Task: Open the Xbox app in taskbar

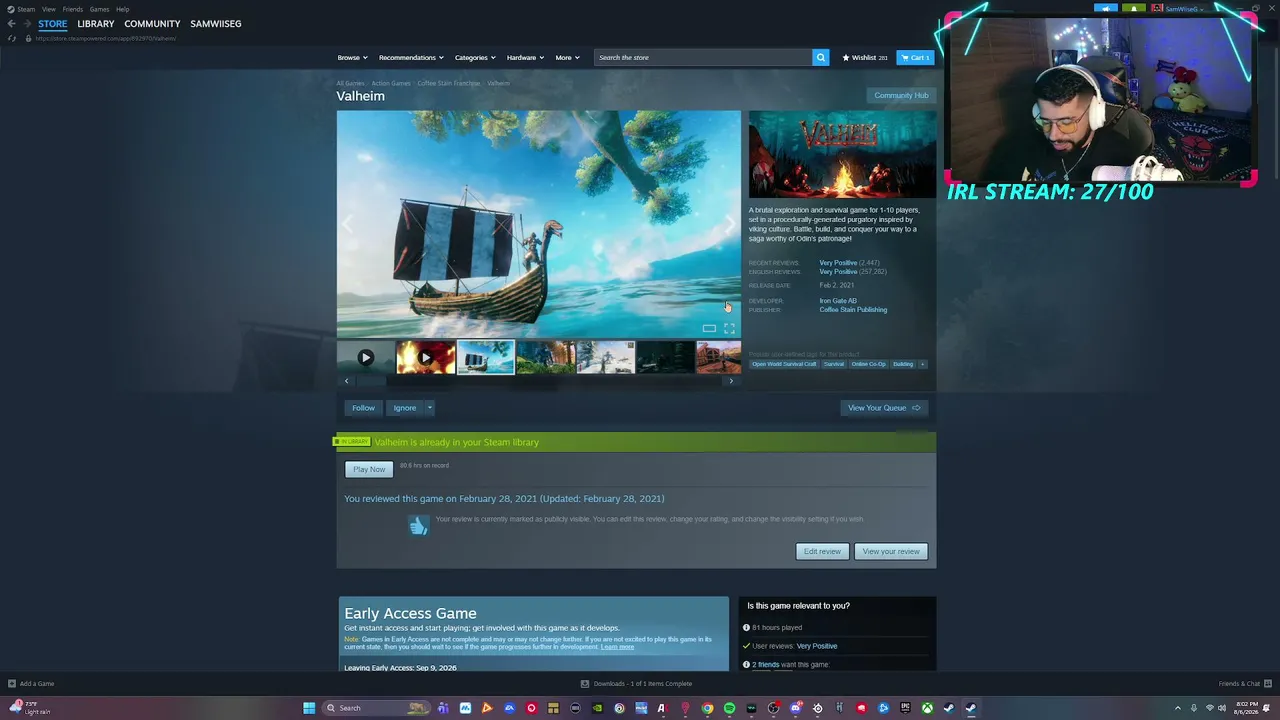Action: point(927,708)
